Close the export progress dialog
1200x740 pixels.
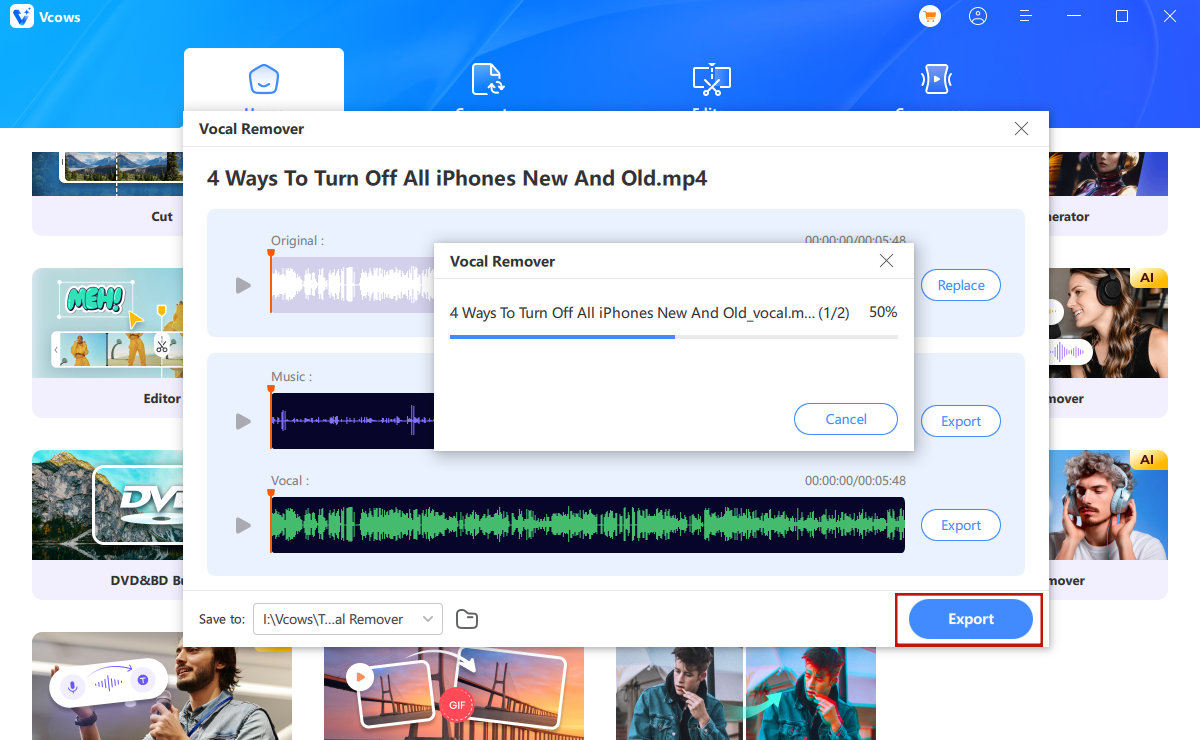tap(886, 261)
